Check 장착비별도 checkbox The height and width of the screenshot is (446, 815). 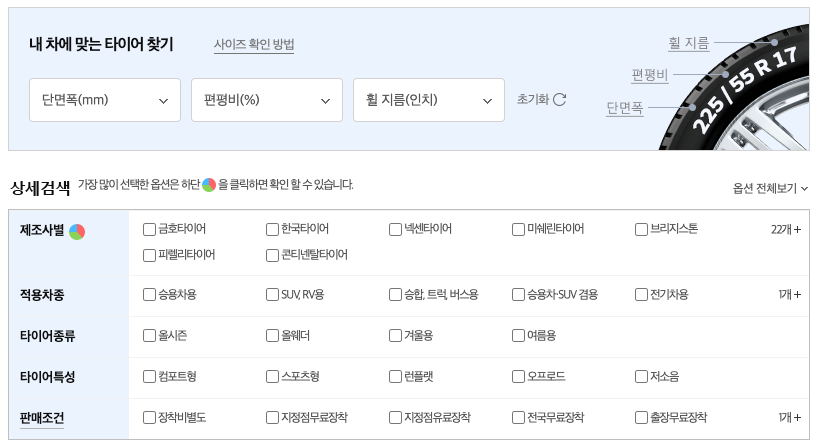coord(149,418)
